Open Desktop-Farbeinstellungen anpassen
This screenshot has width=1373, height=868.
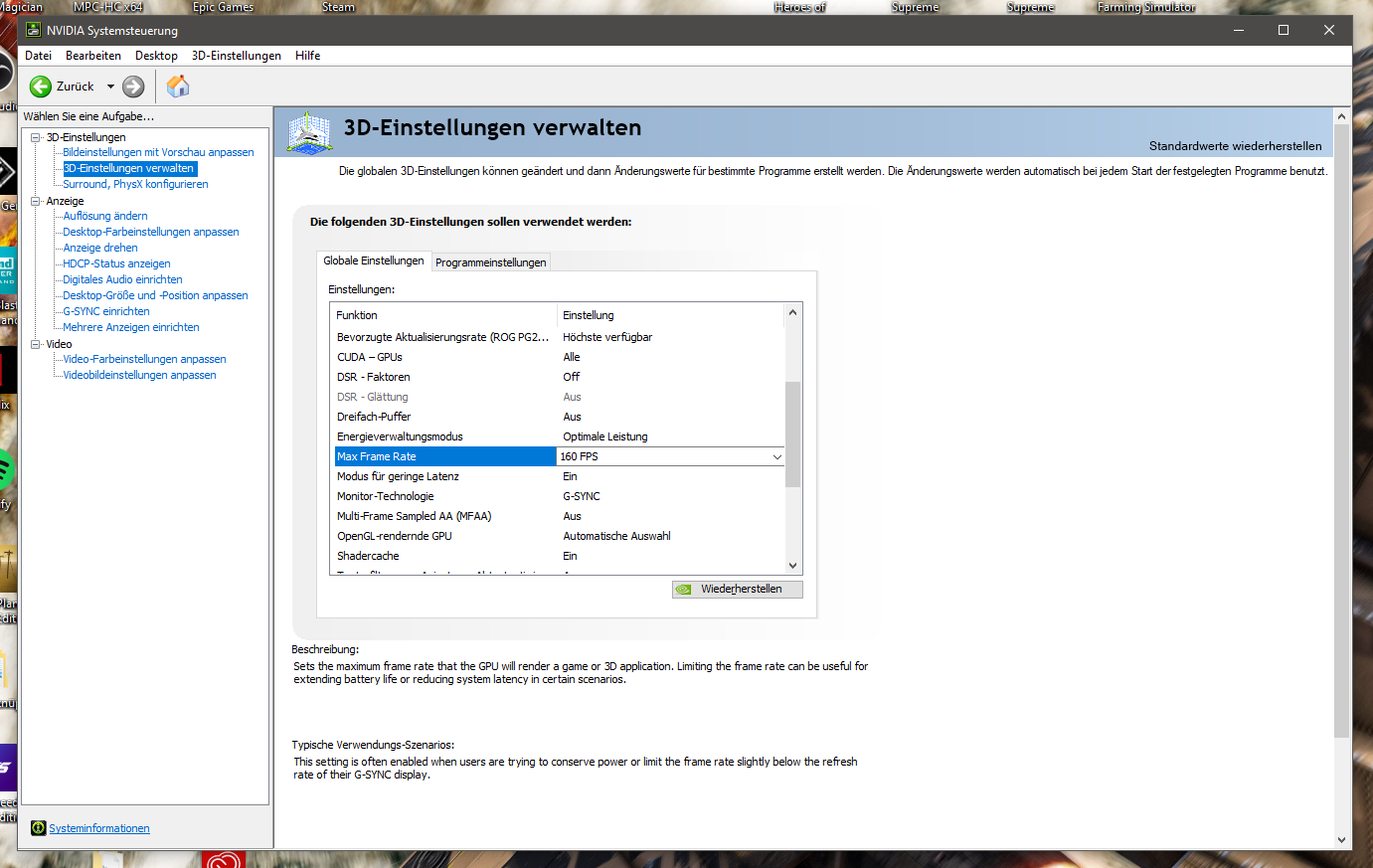pyautogui.click(x=151, y=232)
